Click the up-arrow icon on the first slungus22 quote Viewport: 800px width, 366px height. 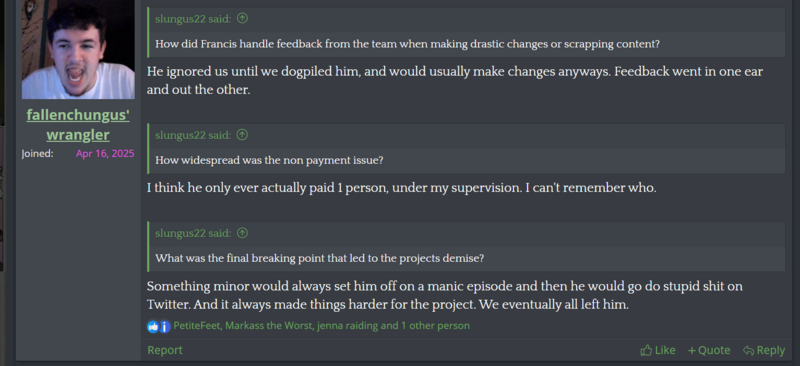click(242, 19)
